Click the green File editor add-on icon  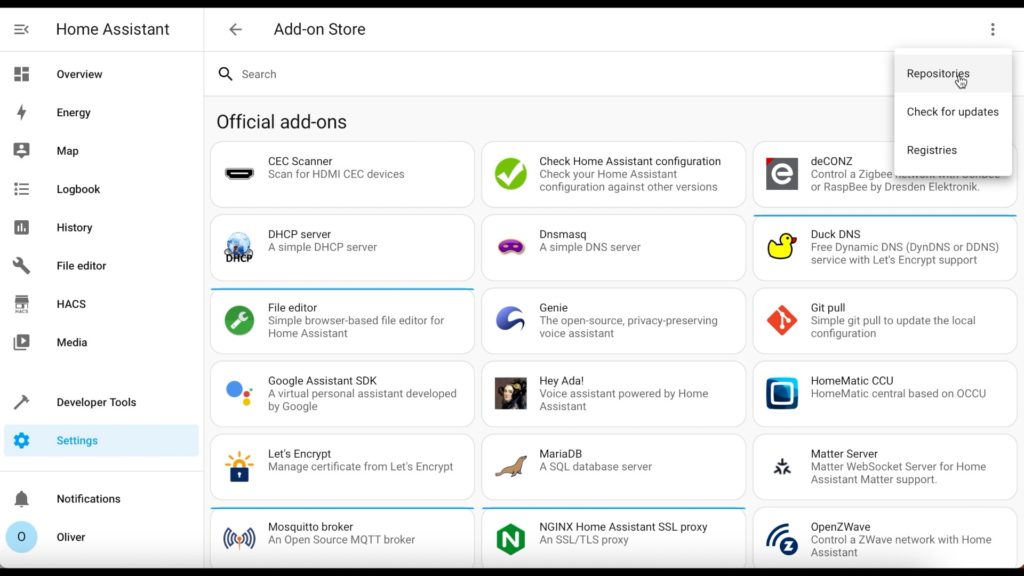coord(239,320)
